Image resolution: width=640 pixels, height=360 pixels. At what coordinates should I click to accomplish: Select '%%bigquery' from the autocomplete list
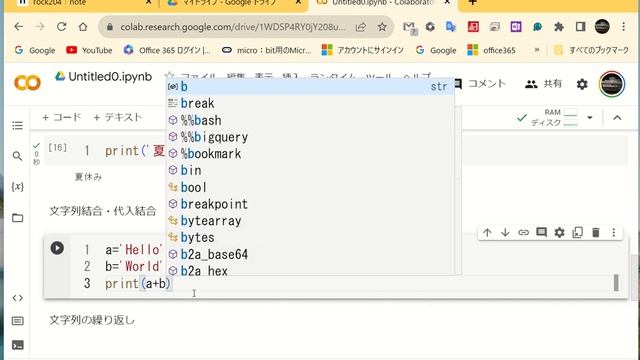coord(310,137)
